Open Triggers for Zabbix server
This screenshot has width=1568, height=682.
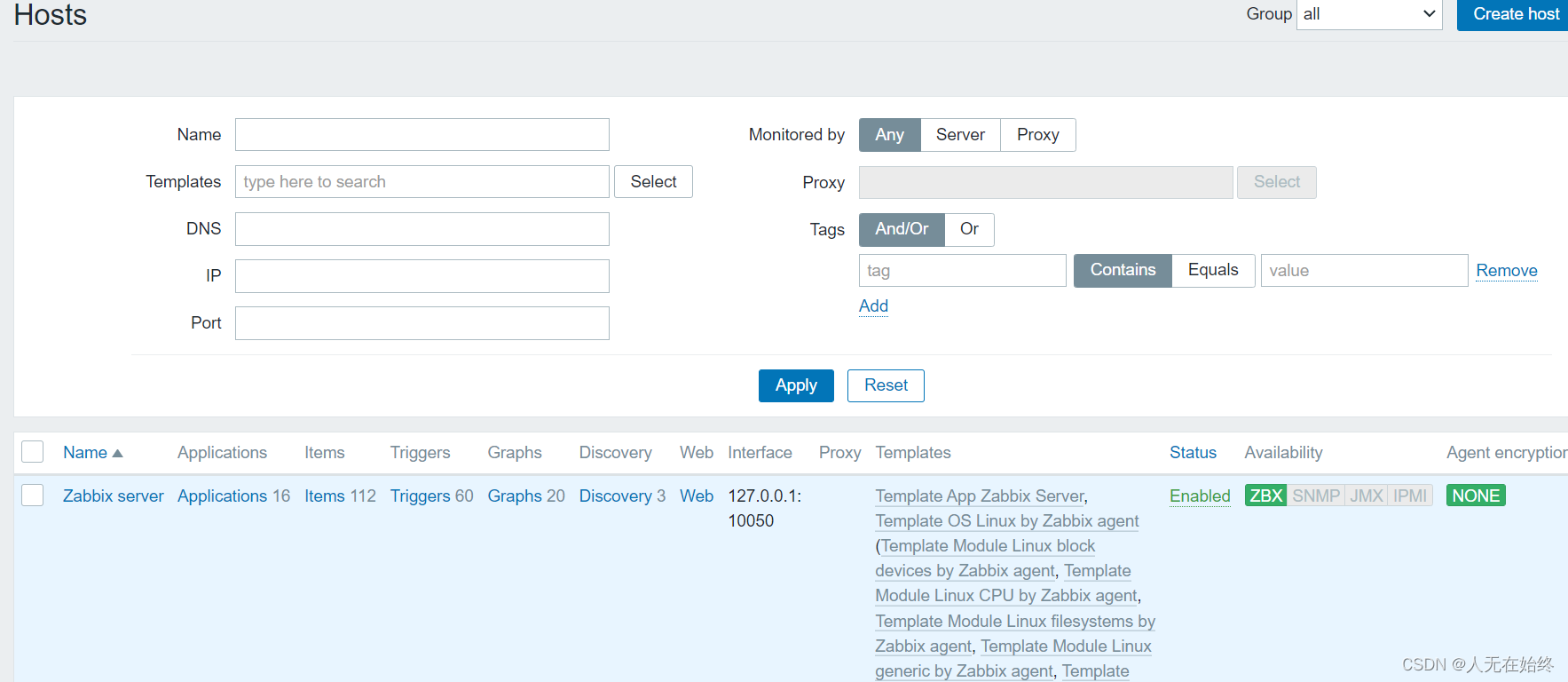point(421,496)
